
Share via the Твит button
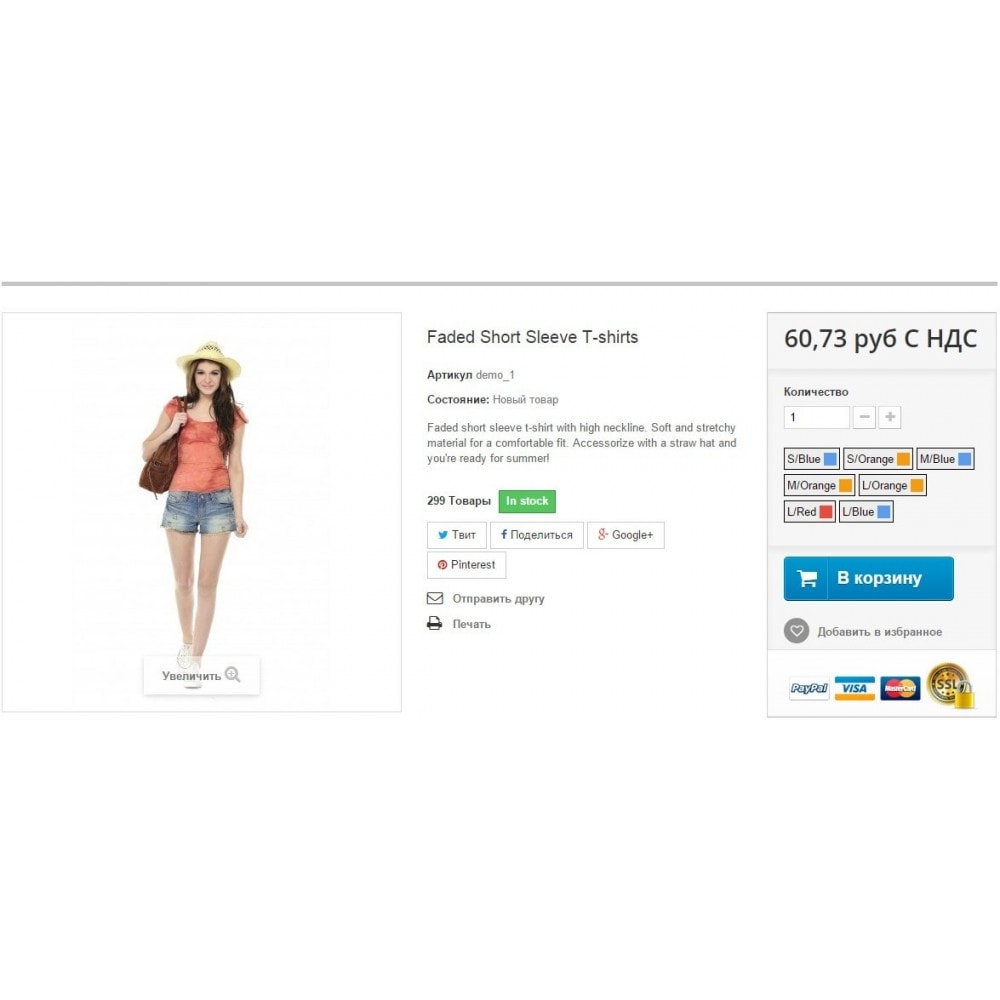(x=457, y=534)
